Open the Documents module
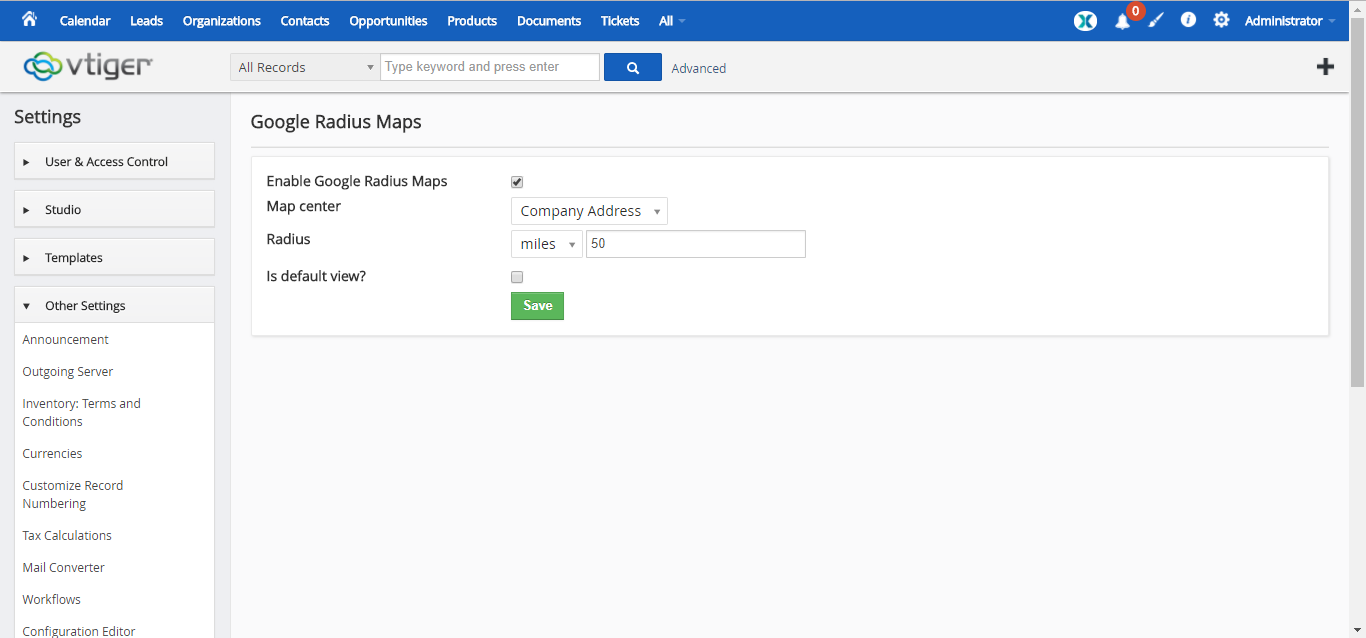 (549, 21)
